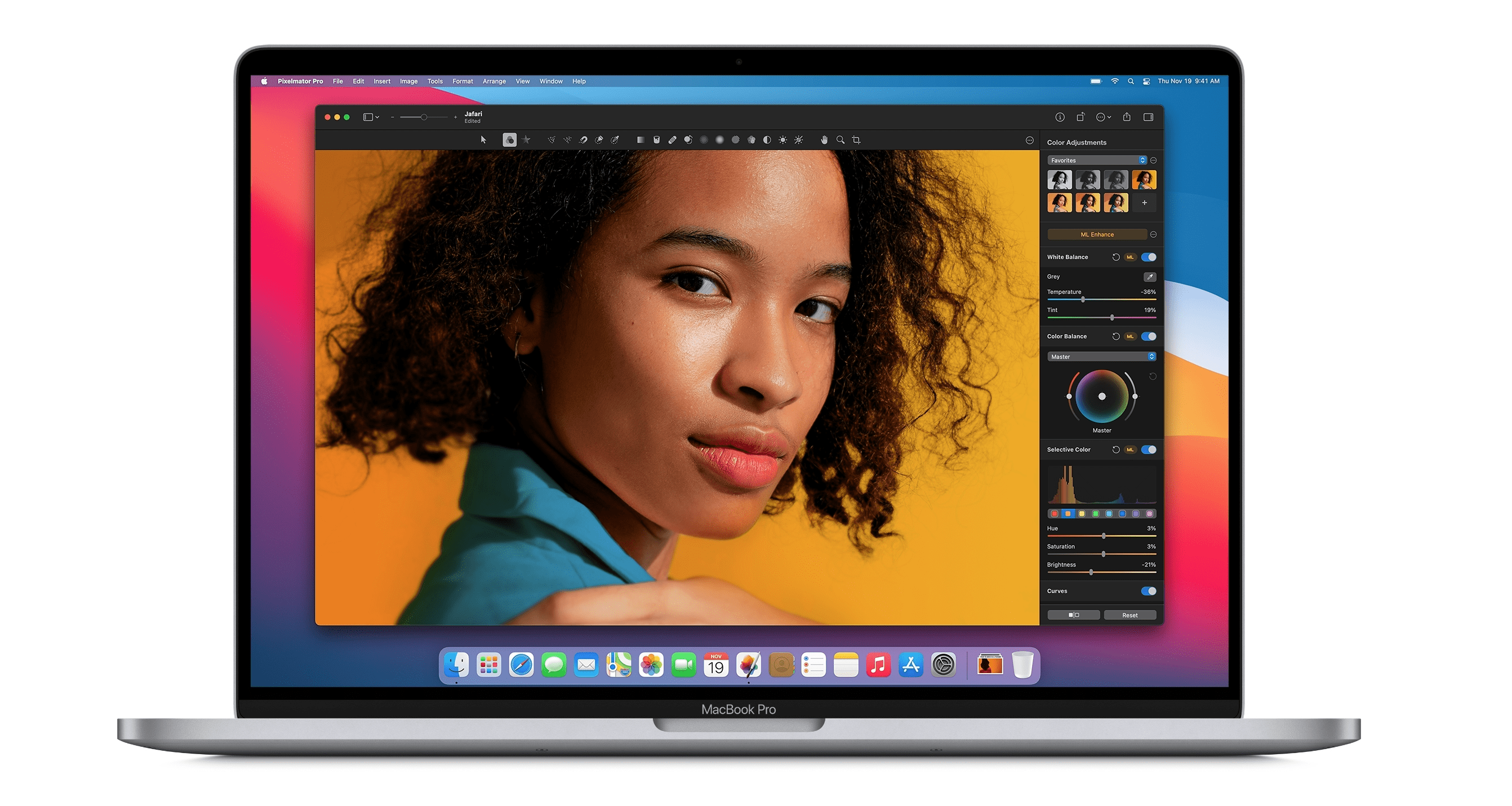The image size is (1512, 806).
Task: Open the title bar ellipsis dropdown
Action: point(1104,117)
